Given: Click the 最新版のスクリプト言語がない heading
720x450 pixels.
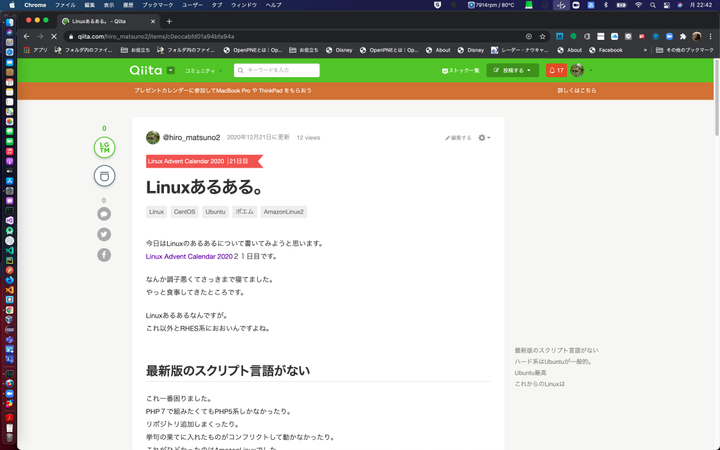Looking at the screenshot, I should click(228, 371).
